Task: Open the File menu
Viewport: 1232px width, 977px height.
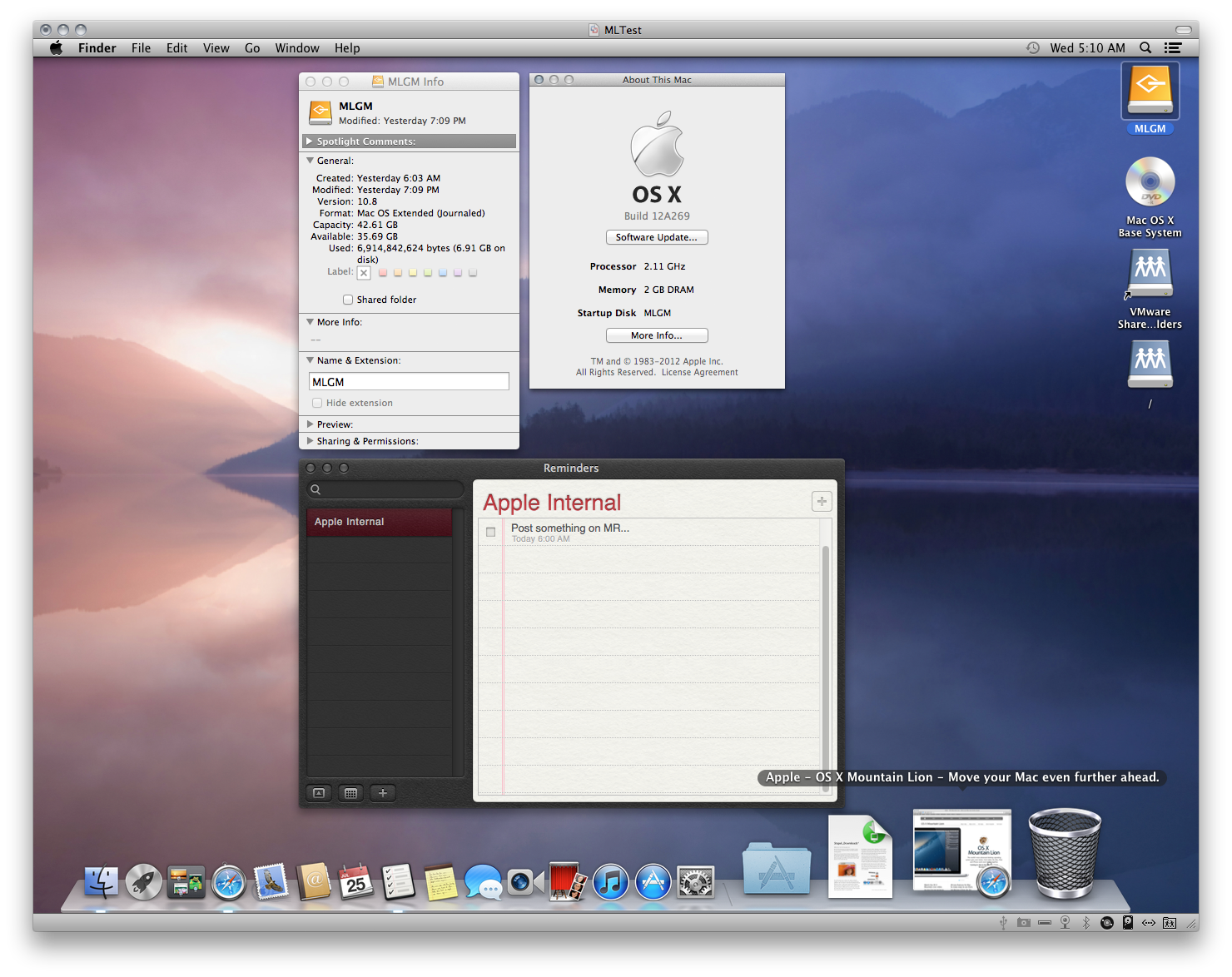Action: 141,48
